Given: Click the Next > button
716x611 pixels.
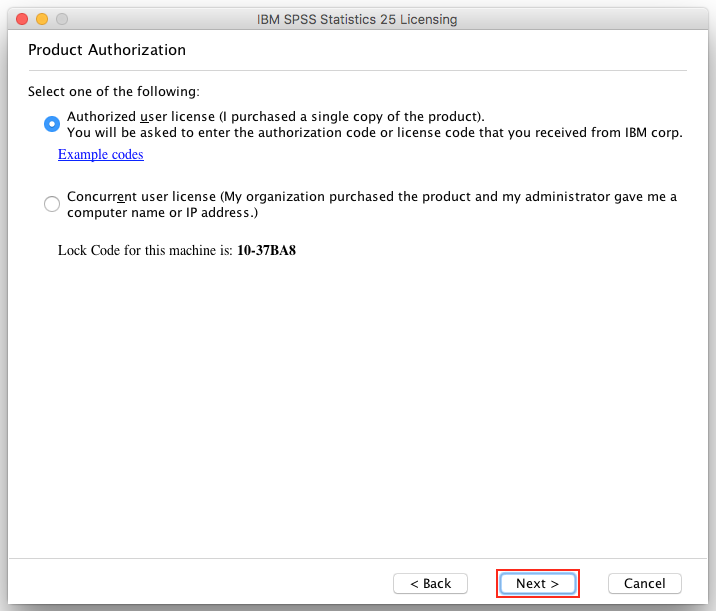Looking at the screenshot, I should (x=537, y=583).
